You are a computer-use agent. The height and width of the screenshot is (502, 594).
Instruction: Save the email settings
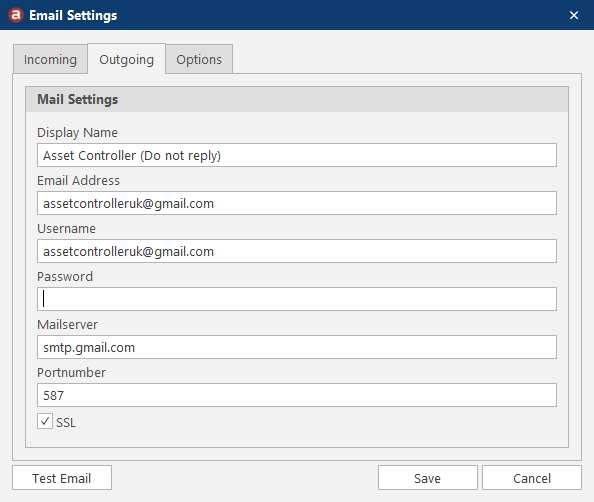click(x=427, y=478)
